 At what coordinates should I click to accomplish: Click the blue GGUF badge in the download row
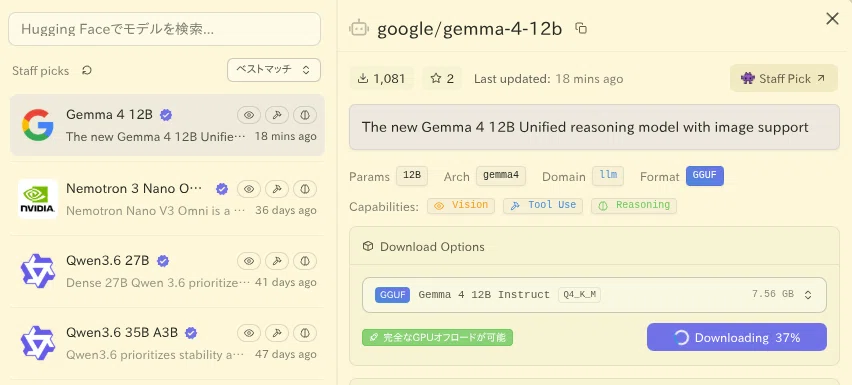[392, 295]
